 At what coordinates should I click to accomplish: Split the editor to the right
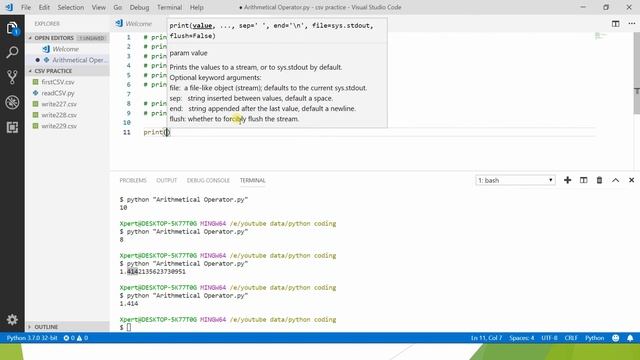(616, 24)
